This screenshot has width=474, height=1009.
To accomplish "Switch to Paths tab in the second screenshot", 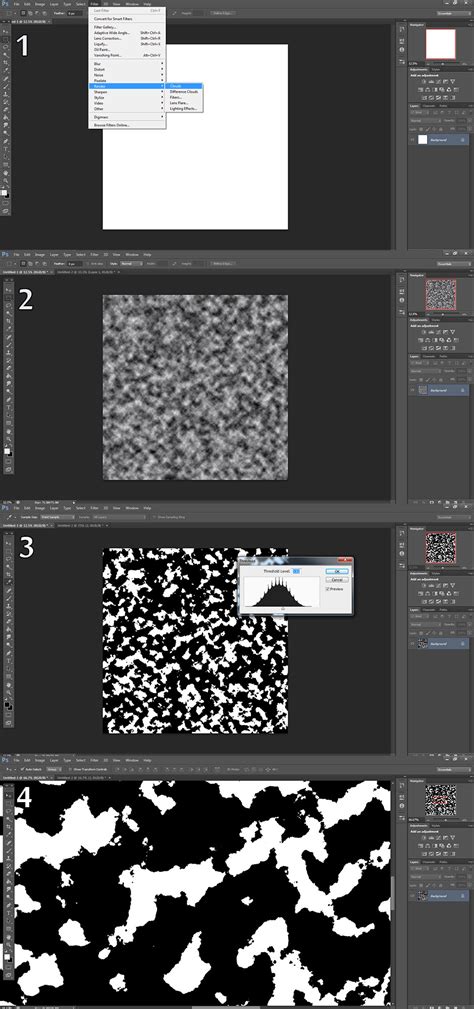I will tap(443, 356).
